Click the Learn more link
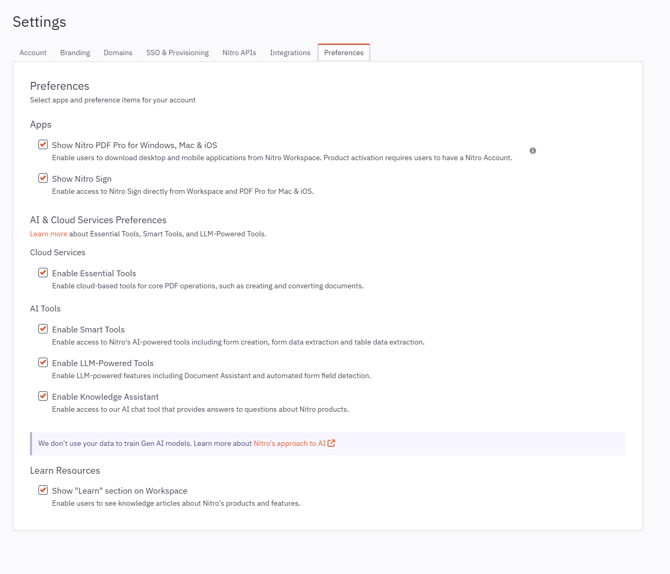 (x=48, y=234)
